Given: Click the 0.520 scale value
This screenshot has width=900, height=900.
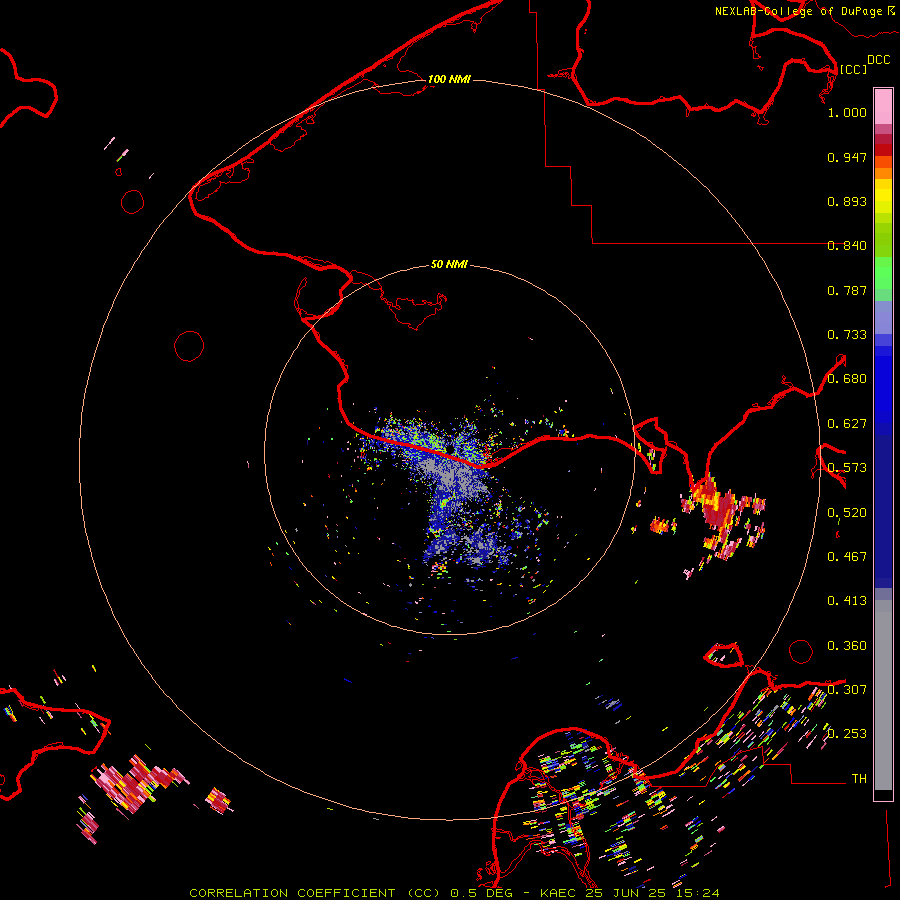Looking at the screenshot, I should click(847, 513).
